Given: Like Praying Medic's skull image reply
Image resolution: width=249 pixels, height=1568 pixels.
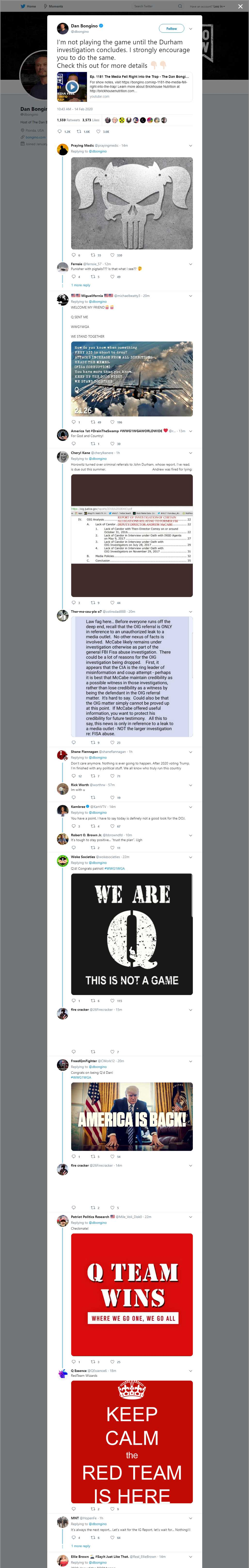Looking at the screenshot, I should [x=112, y=255].
